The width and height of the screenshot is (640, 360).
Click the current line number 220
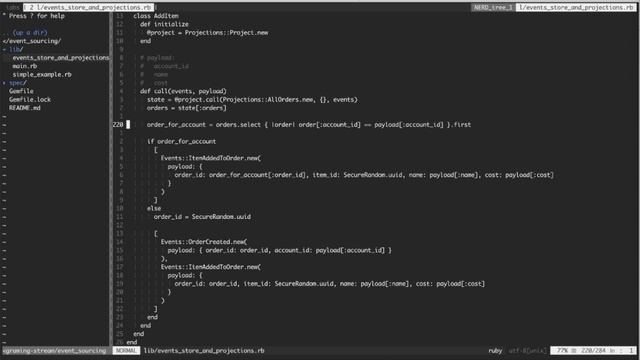[x=118, y=124]
